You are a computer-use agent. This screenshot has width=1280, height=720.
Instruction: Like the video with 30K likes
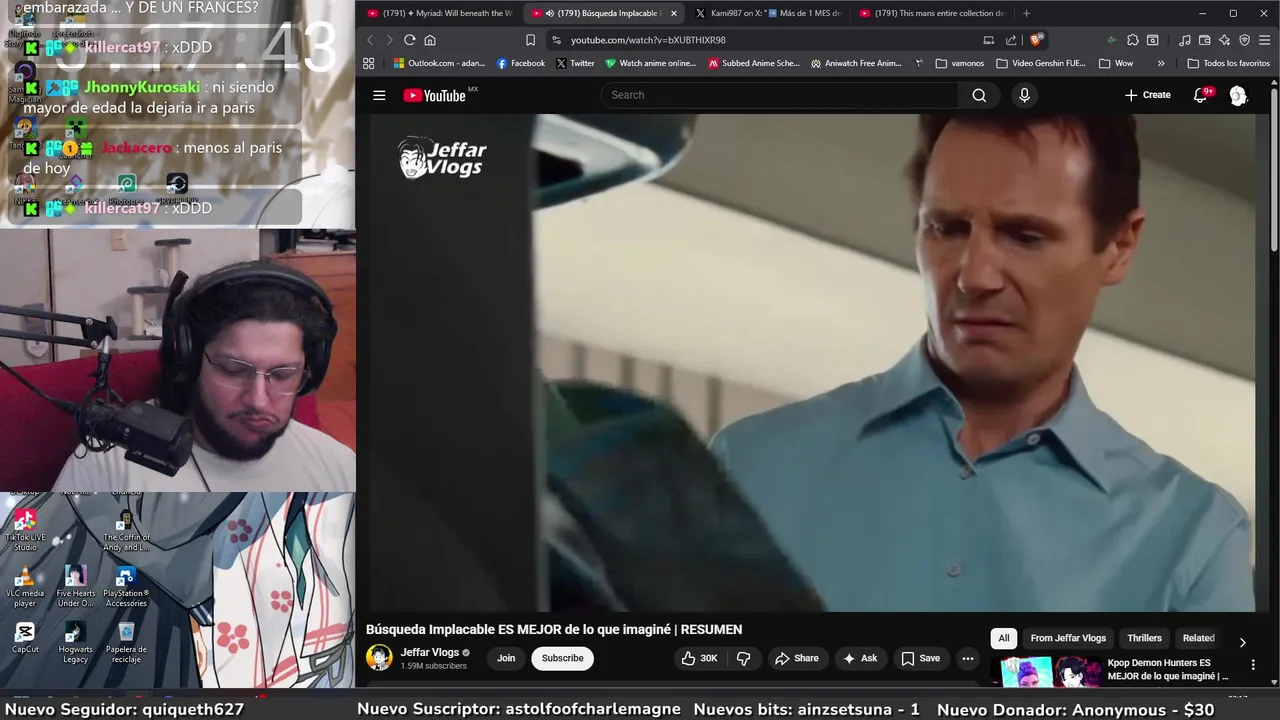(x=699, y=658)
